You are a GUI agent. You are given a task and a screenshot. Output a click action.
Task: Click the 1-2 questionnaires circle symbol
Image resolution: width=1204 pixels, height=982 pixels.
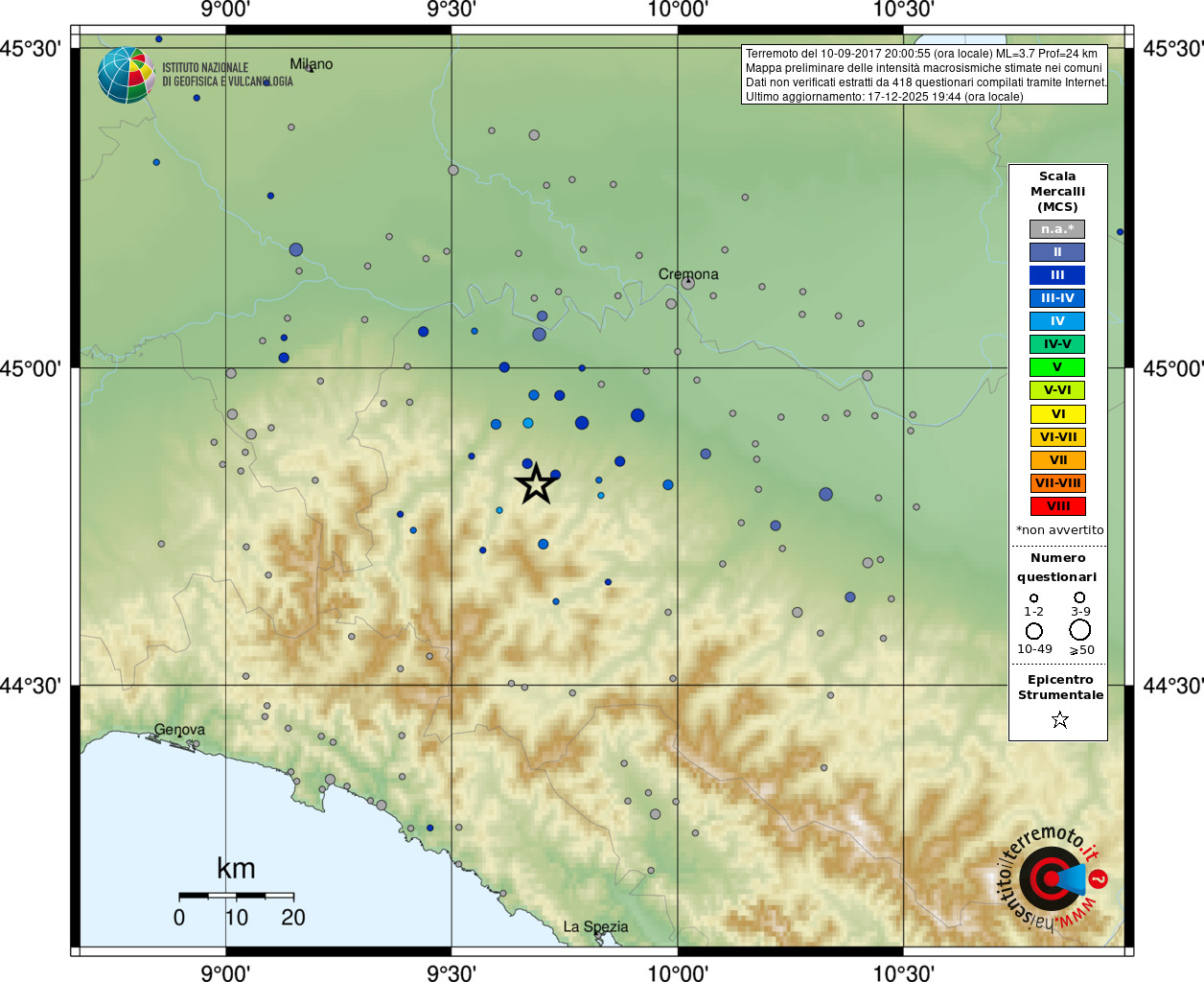tap(1033, 597)
